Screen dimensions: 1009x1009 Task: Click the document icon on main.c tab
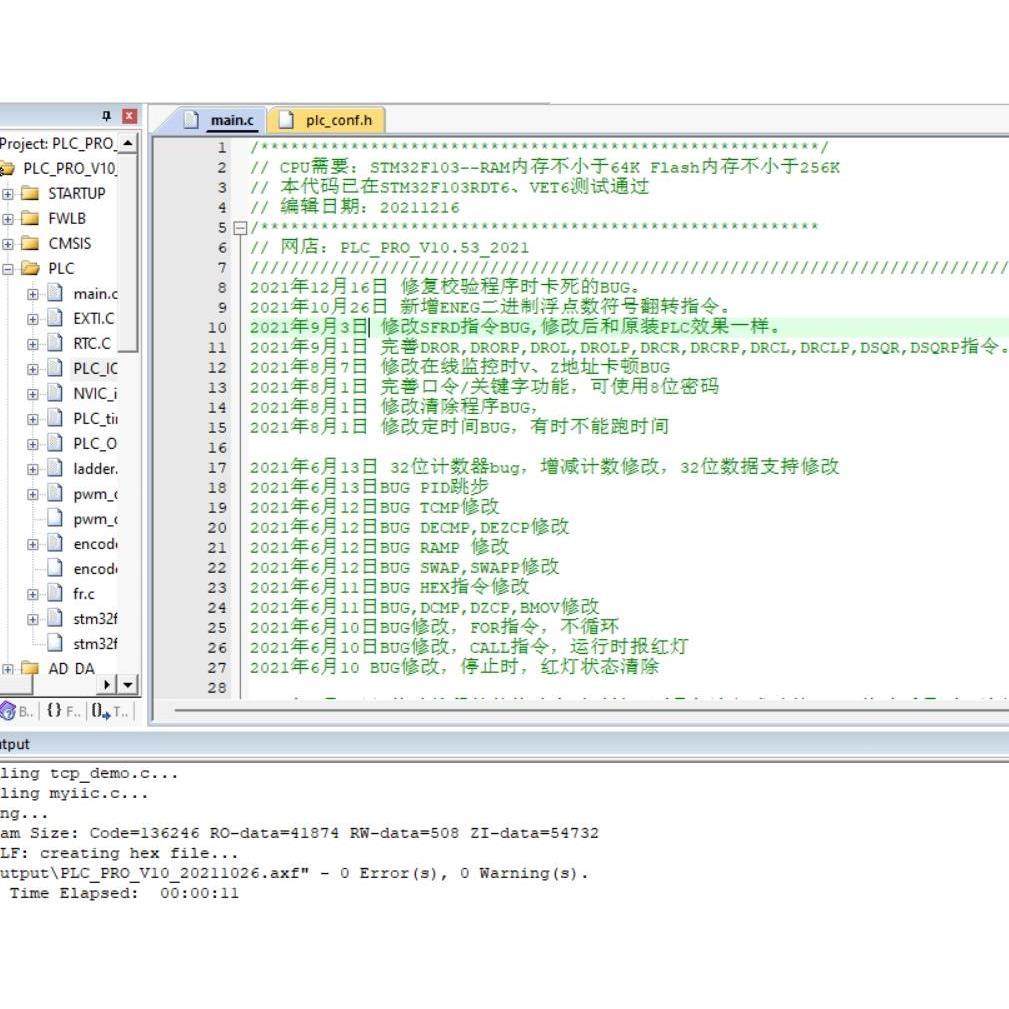[x=191, y=120]
